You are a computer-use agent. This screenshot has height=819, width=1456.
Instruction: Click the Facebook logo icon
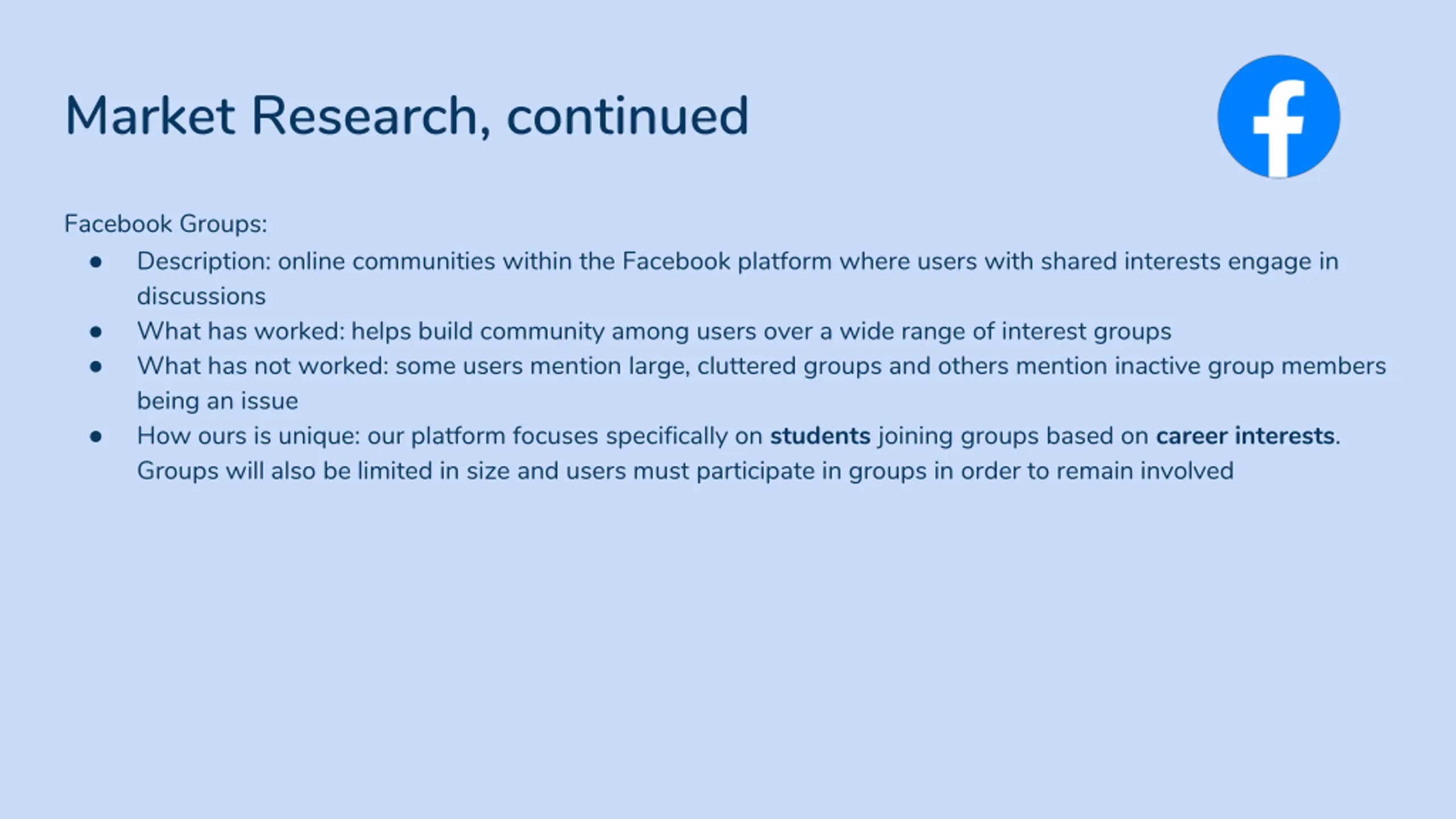click(1279, 117)
